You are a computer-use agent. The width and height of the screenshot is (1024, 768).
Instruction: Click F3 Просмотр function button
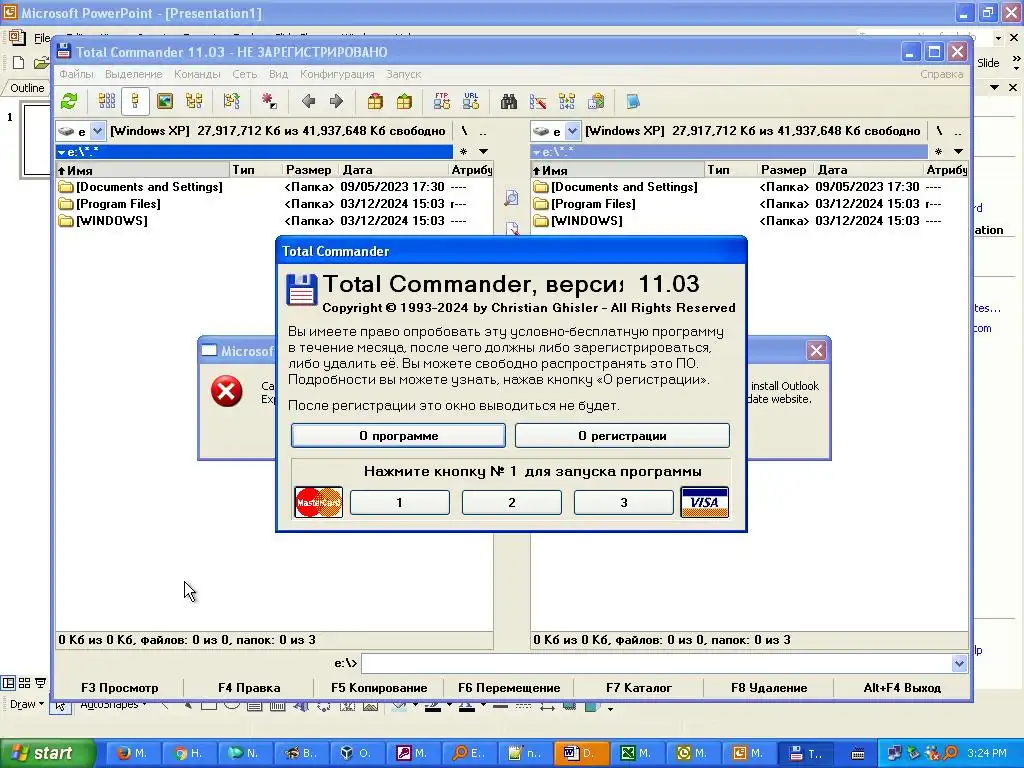pos(120,688)
